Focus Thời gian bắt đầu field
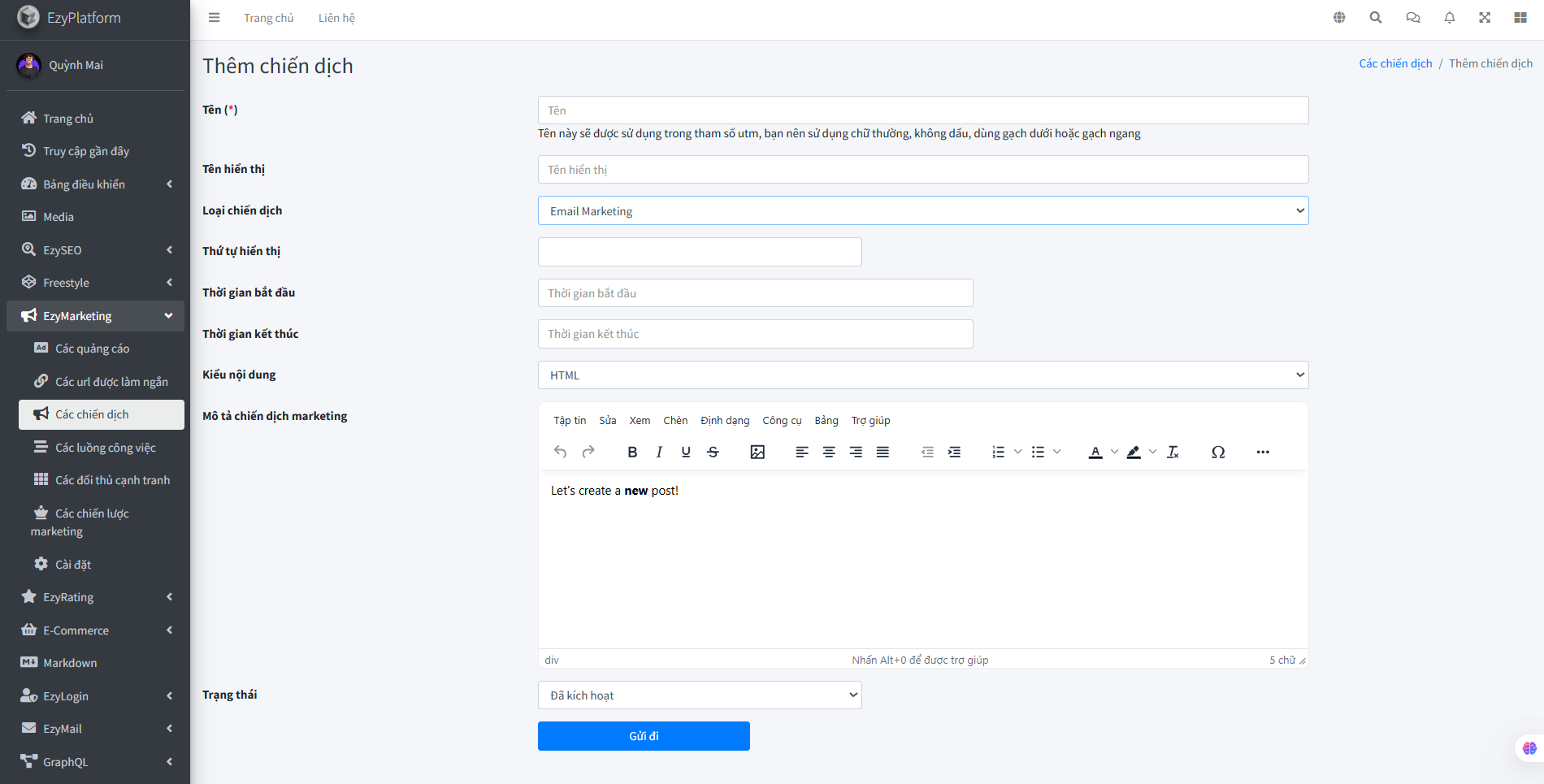This screenshot has height=784, width=1544. pos(755,293)
